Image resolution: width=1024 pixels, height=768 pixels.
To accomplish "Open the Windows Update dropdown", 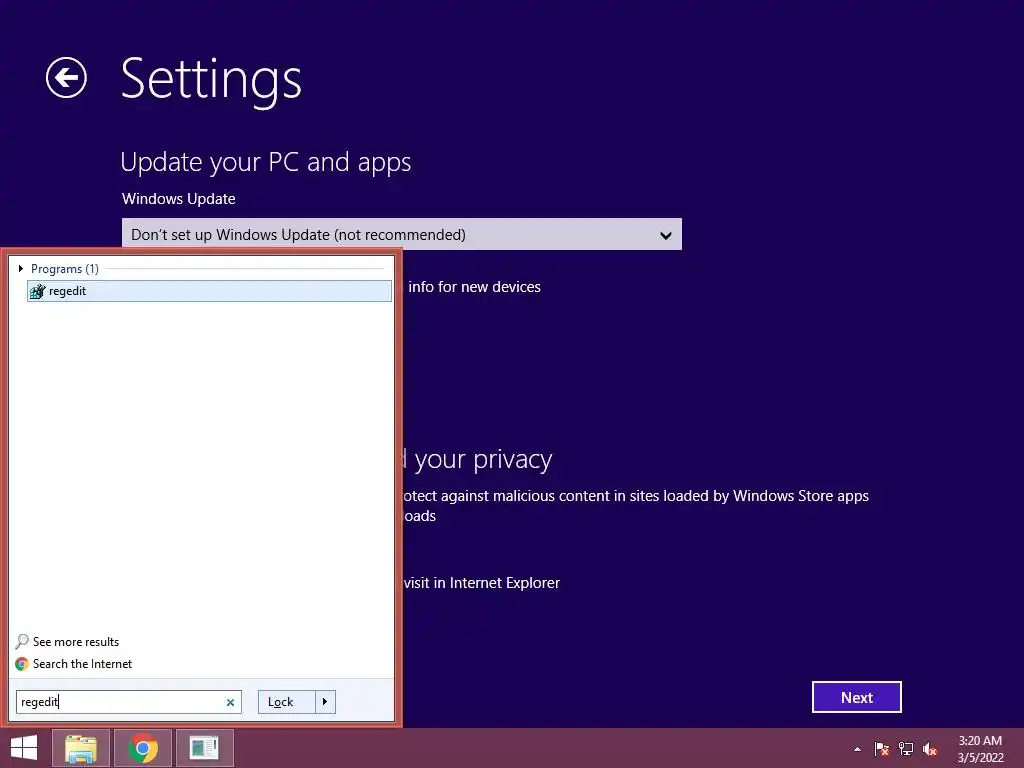I will 402,234.
